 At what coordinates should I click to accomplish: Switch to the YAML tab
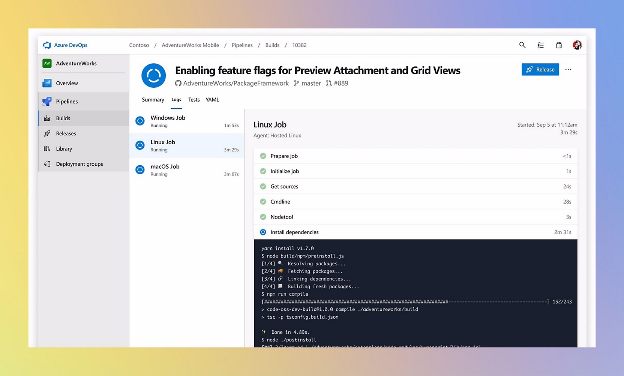(x=213, y=100)
